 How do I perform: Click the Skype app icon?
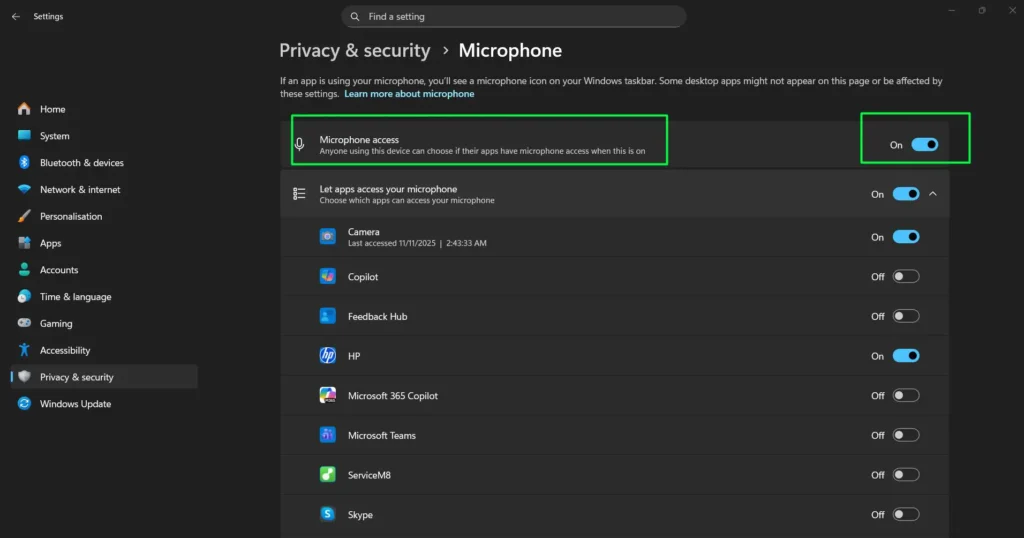tap(328, 514)
